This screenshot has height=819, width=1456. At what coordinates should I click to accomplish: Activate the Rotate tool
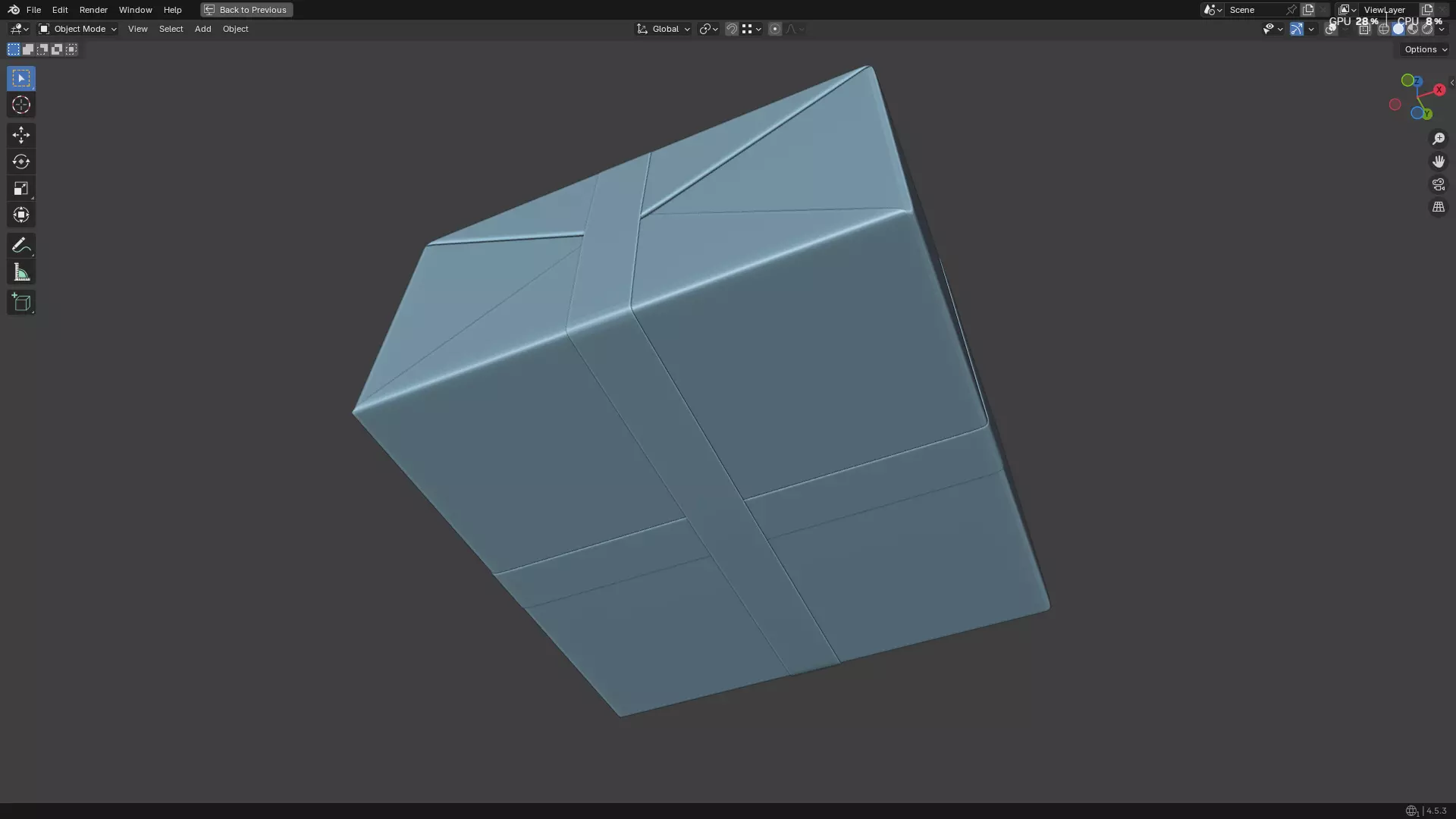click(x=20, y=162)
